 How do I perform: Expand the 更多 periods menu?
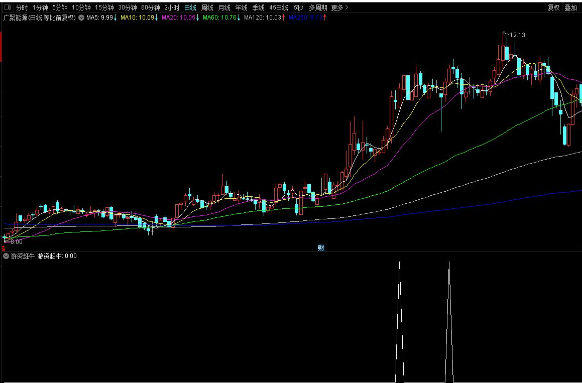point(340,7)
